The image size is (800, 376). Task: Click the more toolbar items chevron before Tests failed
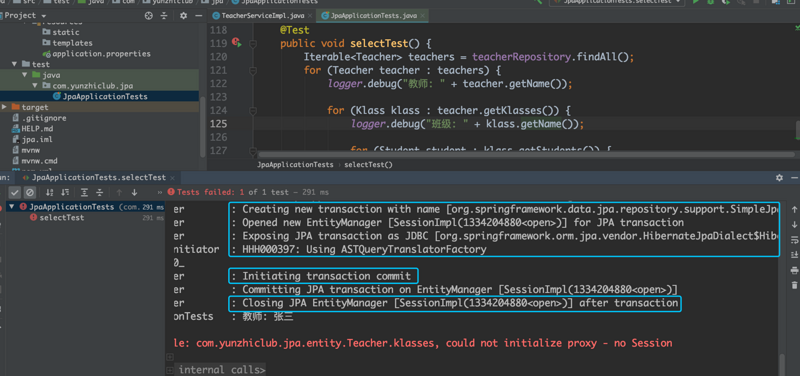point(160,192)
